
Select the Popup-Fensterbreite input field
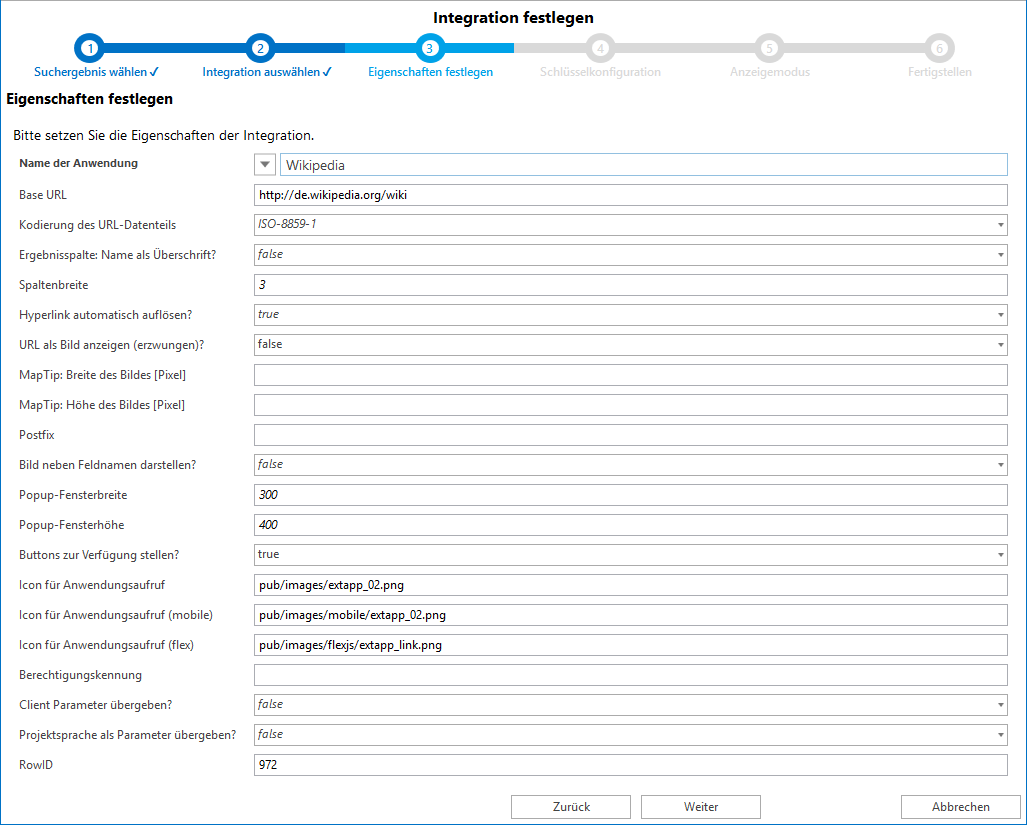pyautogui.click(x=630, y=495)
